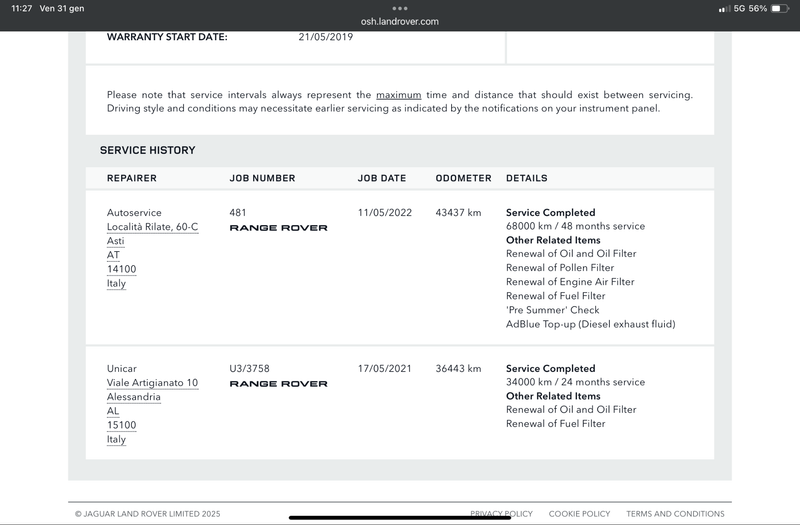This screenshot has width=800, height=525.
Task: Click the Range Rover logo under job 481
Action: 279,228
